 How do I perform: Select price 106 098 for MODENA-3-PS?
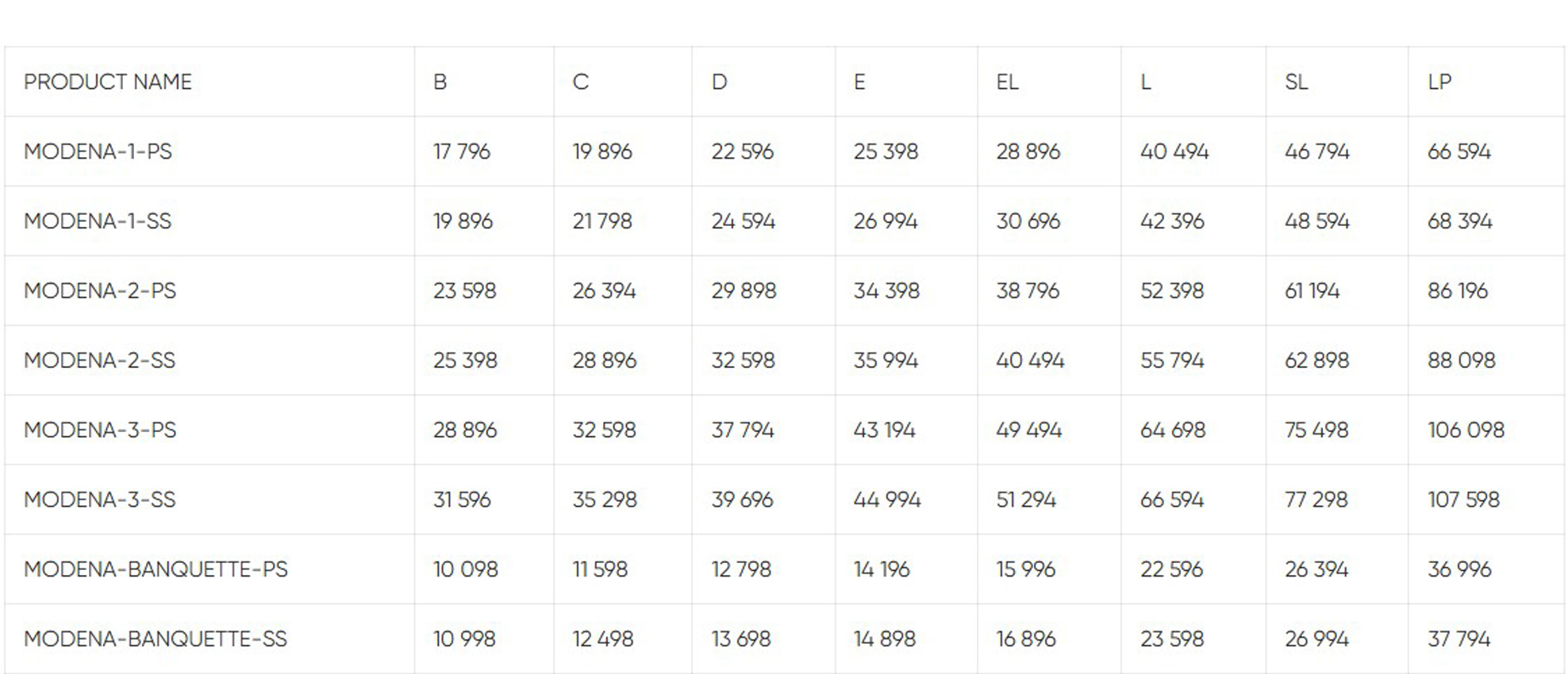tap(1465, 430)
